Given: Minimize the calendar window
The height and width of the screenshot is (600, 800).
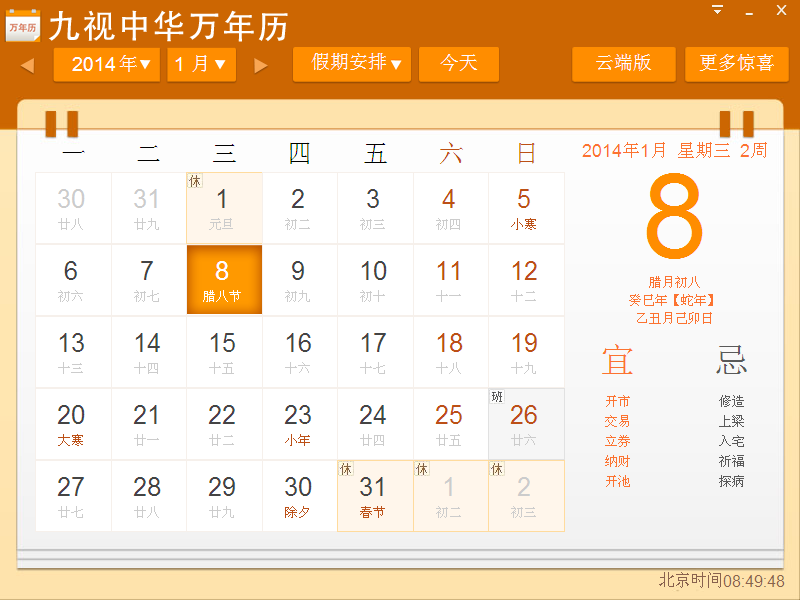Looking at the screenshot, I should point(749,12).
